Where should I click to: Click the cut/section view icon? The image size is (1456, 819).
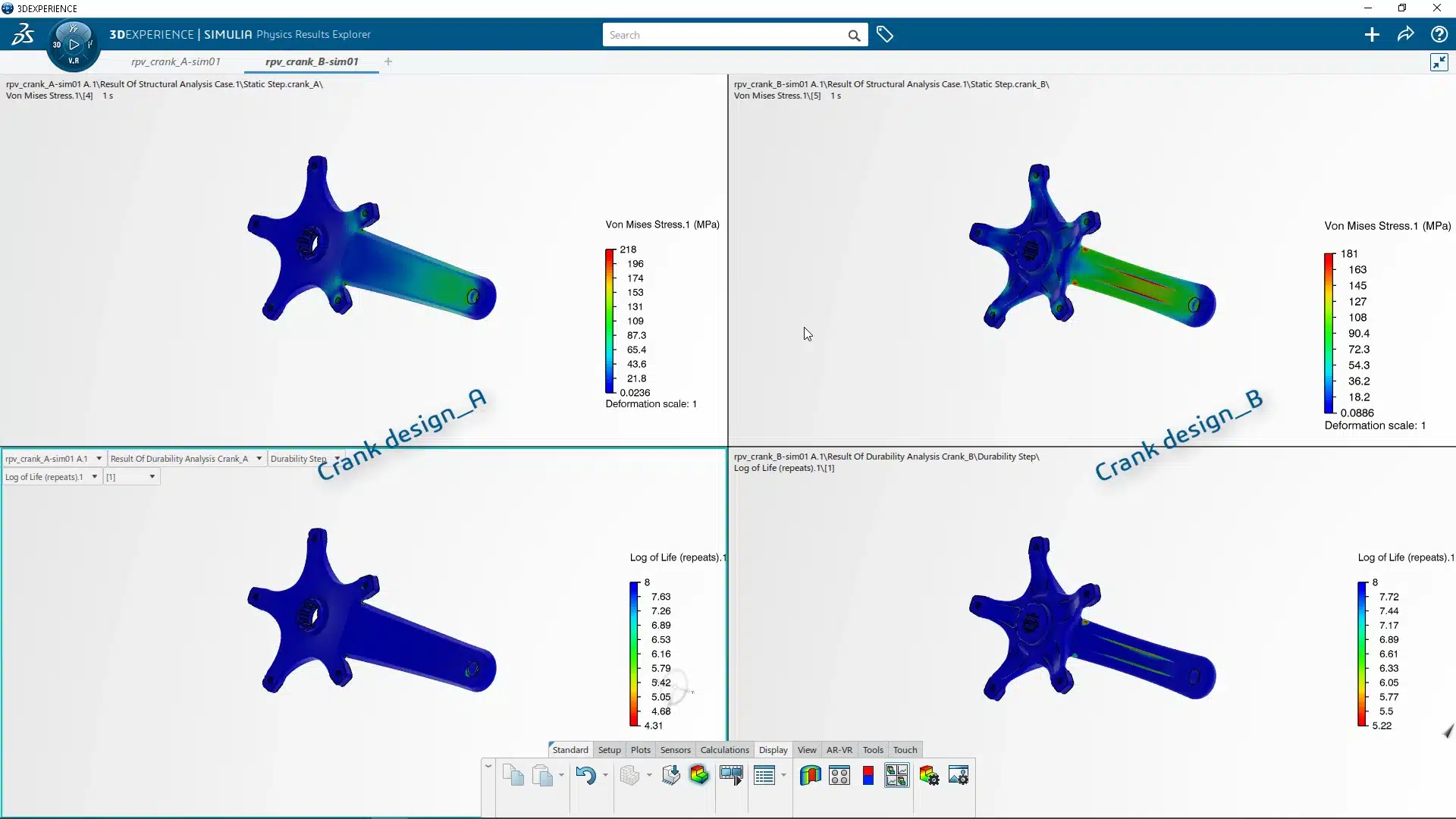[810, 774]
